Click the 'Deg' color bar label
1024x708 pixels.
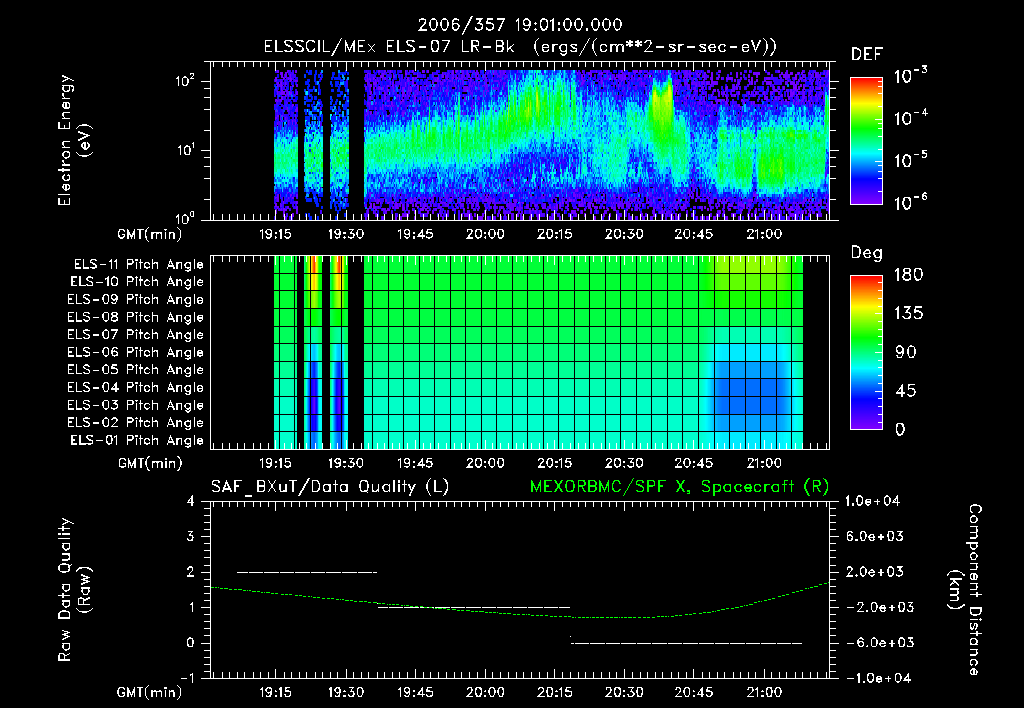point(867,253)
